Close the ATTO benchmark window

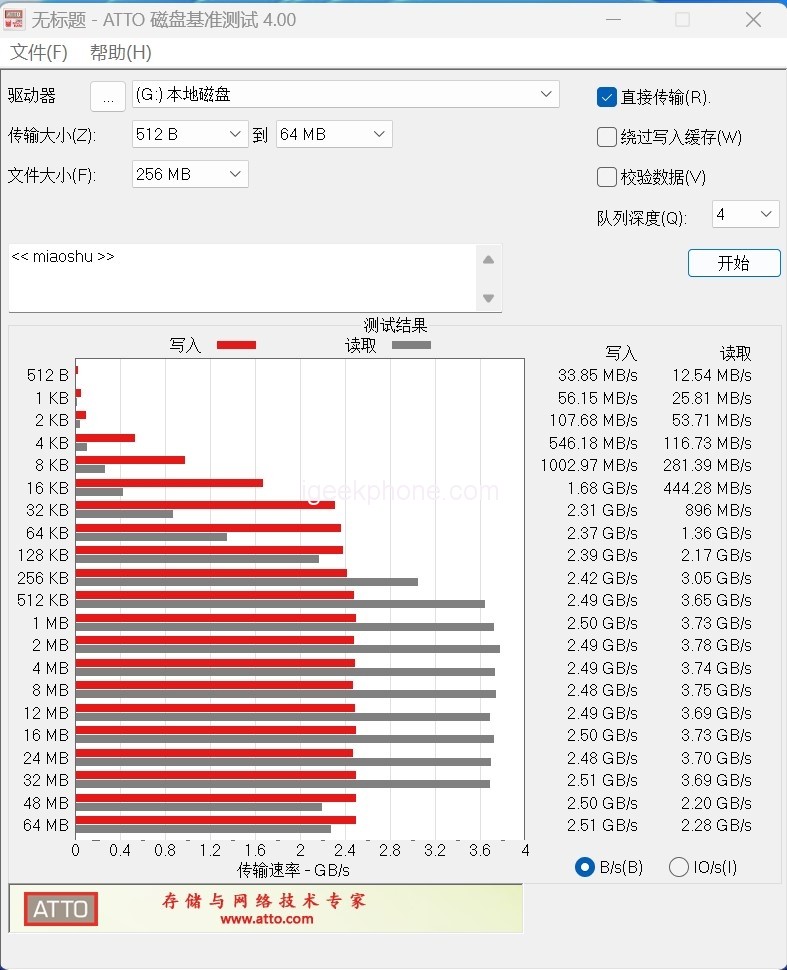point(753,19)
